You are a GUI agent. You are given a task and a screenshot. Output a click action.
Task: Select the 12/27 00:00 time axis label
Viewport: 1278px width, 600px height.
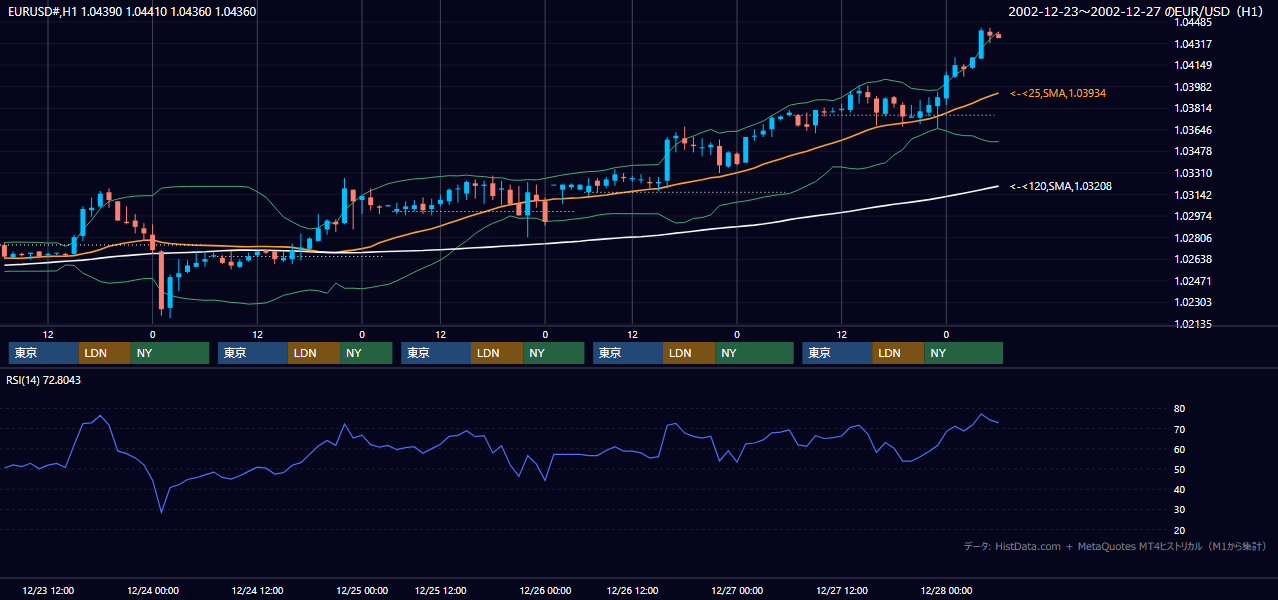(x=737, y=591)
